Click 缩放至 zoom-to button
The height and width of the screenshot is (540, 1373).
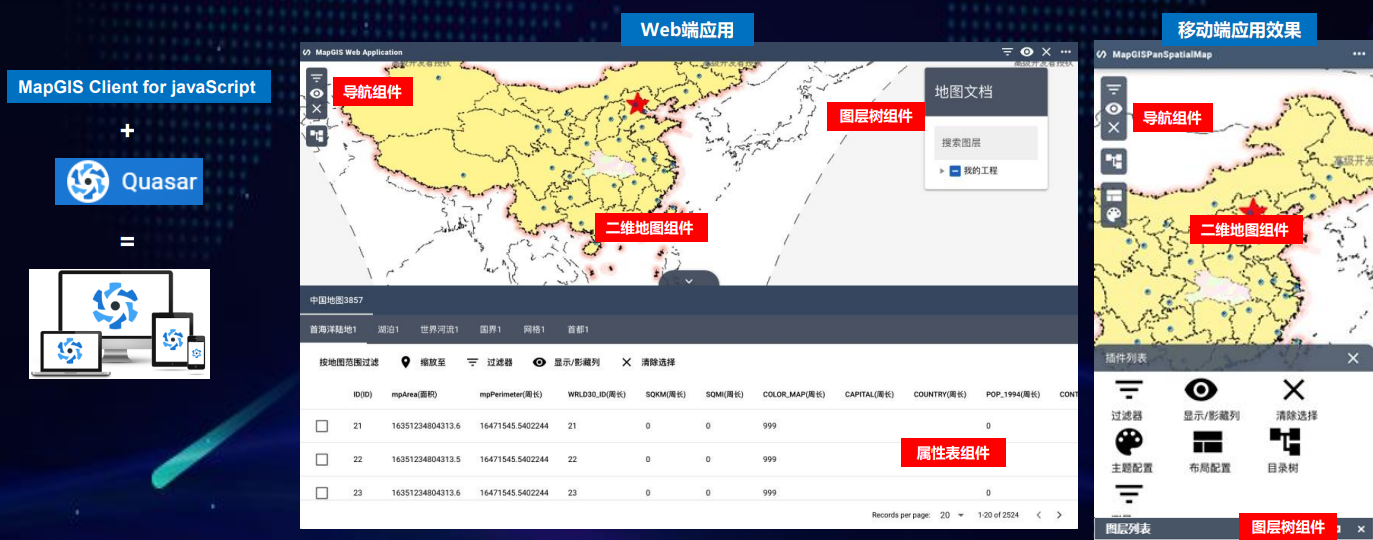[425, 363]
